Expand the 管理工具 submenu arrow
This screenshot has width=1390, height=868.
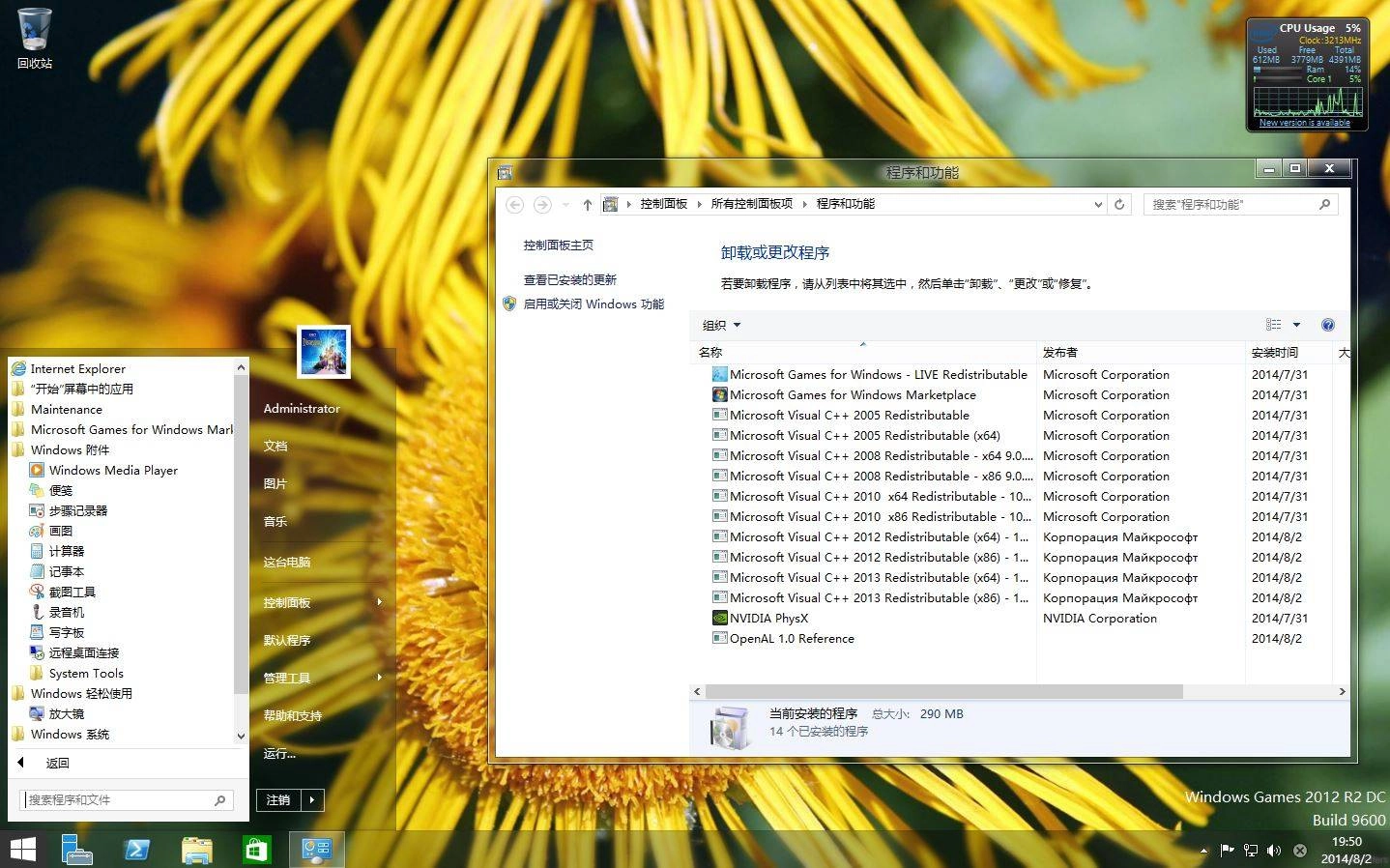379,677
